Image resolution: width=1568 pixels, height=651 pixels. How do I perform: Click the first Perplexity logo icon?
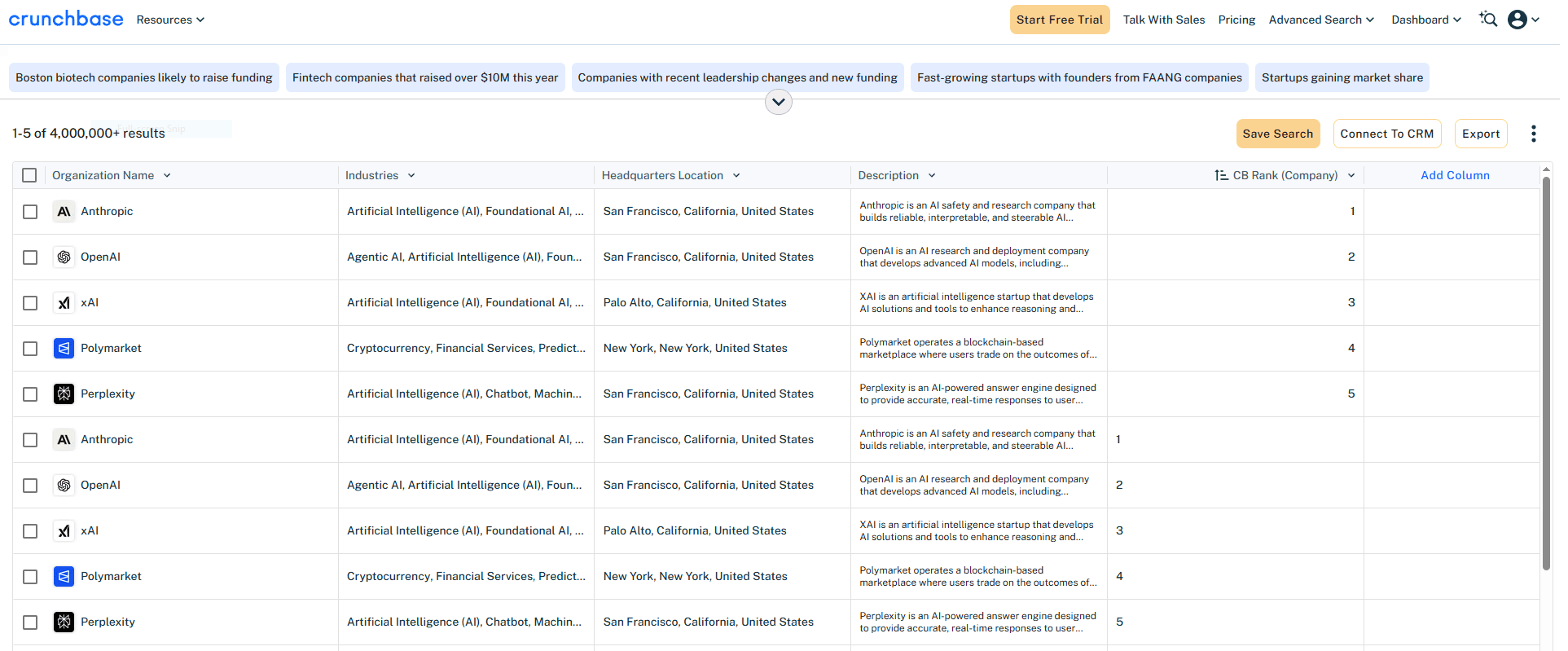point(64,394)
